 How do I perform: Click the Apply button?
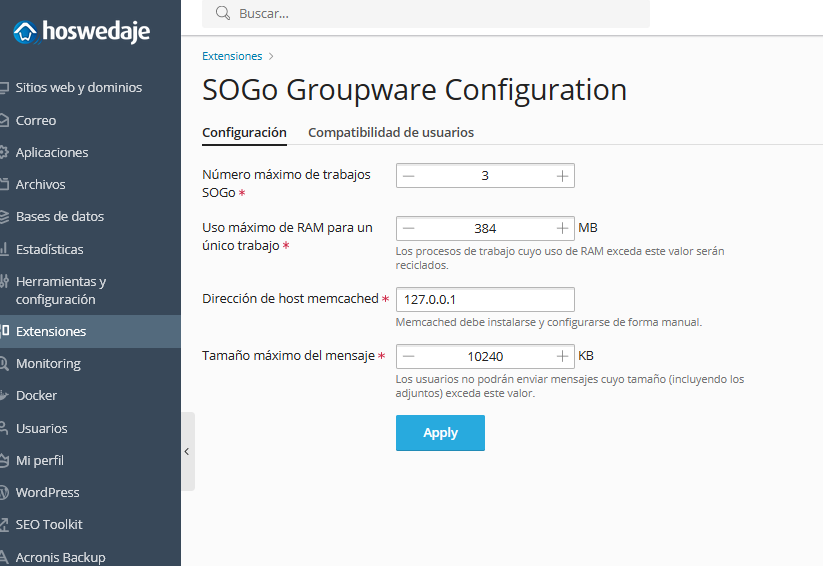(x=440, y=433)
